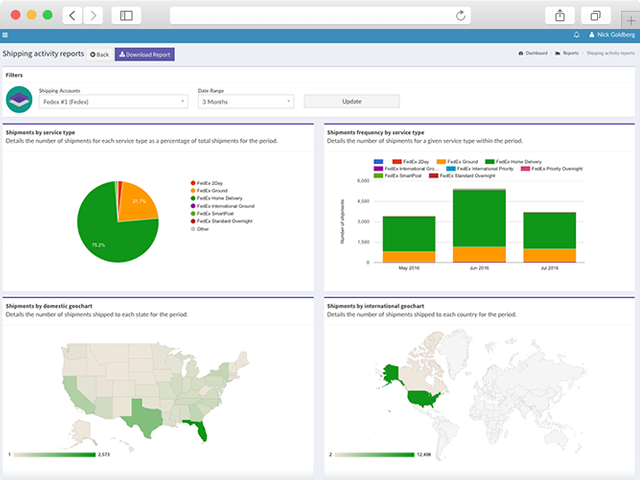Screen dimensions: 640x480
Task: Open Shipping Accounts dropdown
Action: point(113,102)
